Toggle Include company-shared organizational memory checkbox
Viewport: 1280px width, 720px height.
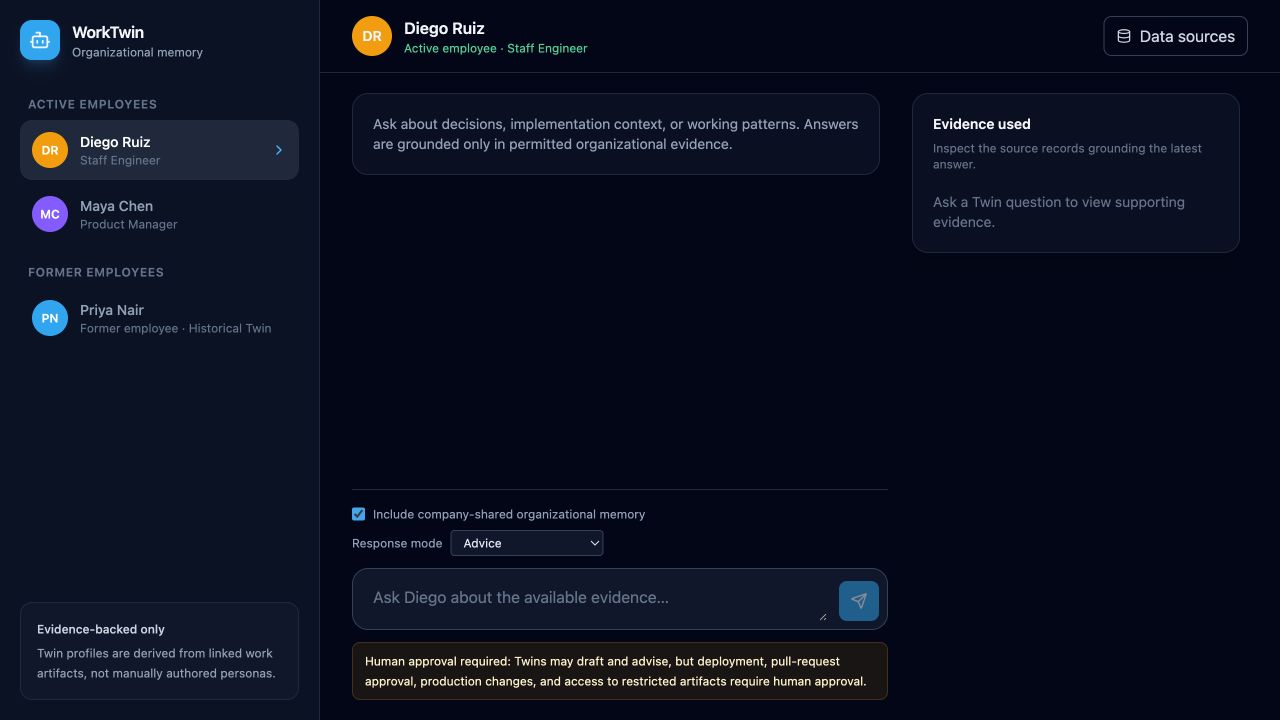[x=358, y=514]
